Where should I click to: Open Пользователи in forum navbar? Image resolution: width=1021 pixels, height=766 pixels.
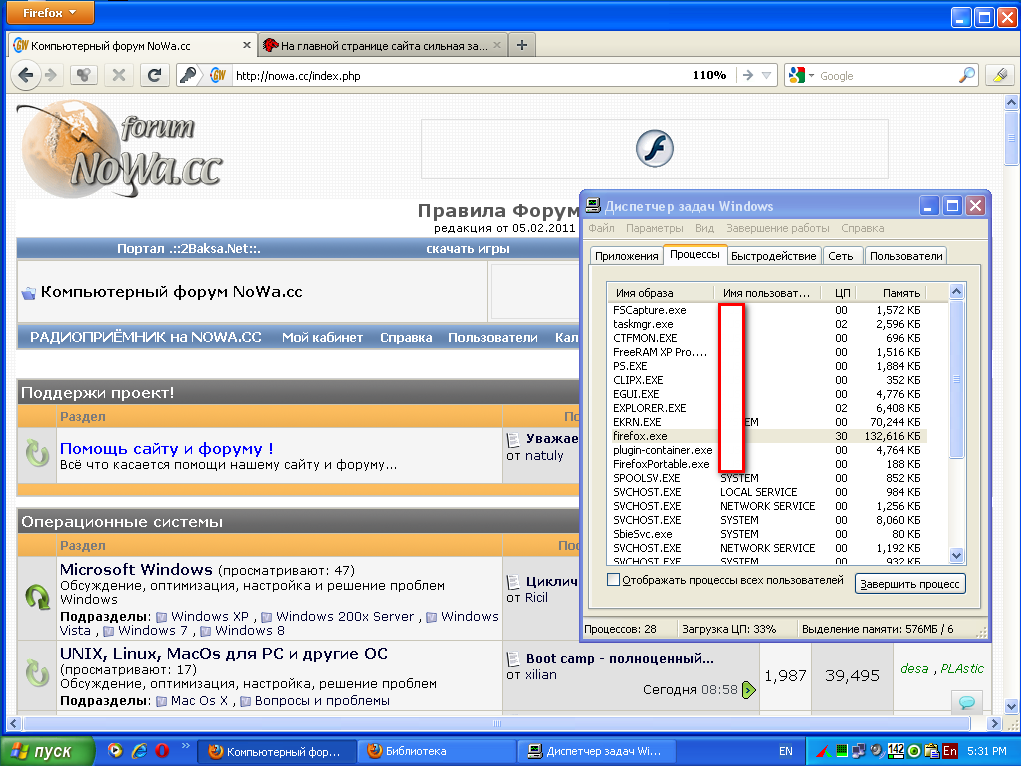point(492,337)
